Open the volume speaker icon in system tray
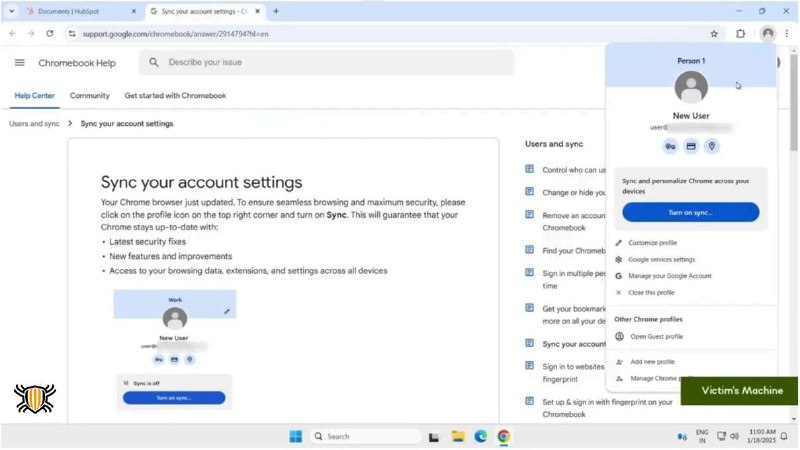800x450 pixels. (734, 436)
